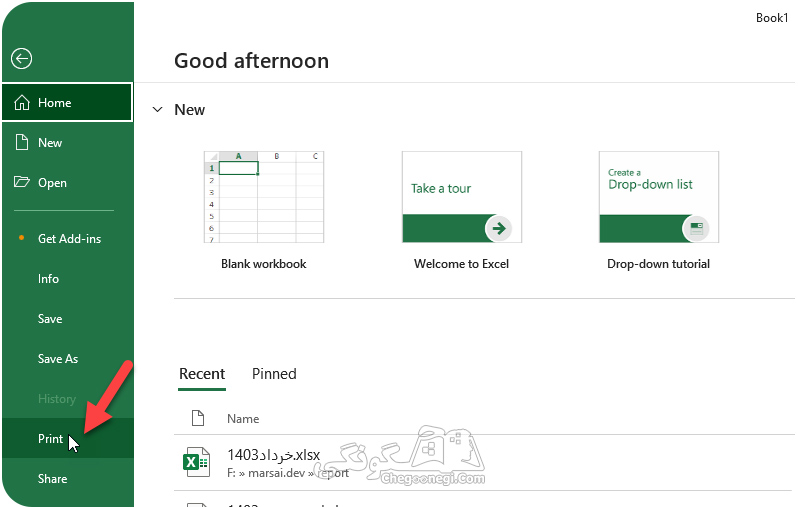Click the file type icon in list header
This screenshot has height=508, width=798.
point(197,418)
